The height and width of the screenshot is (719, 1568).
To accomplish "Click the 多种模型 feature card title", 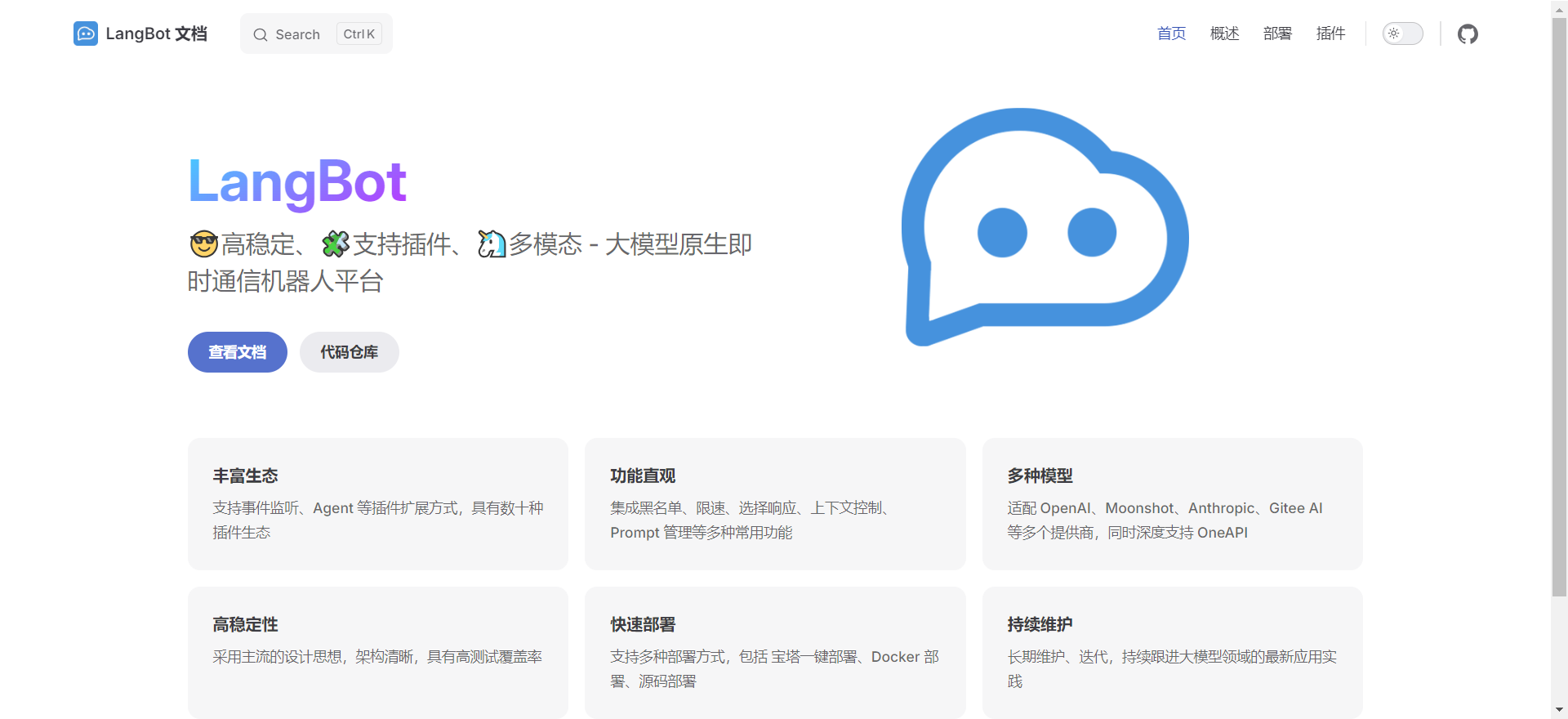I will pos(1040,476).
